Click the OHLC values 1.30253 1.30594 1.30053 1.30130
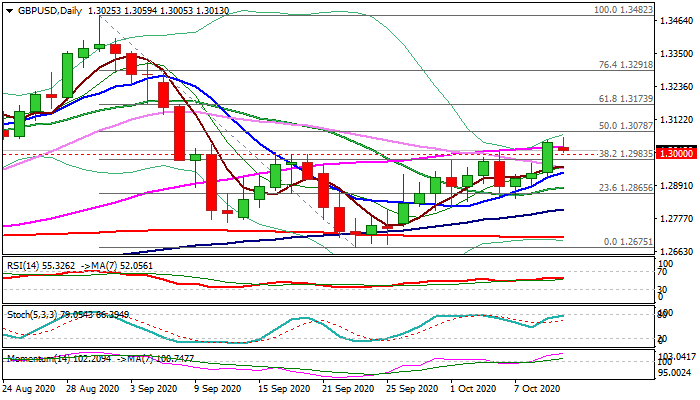Image resolution: width=700 pixels, height=400 pixels. click(x=158, y=11)
